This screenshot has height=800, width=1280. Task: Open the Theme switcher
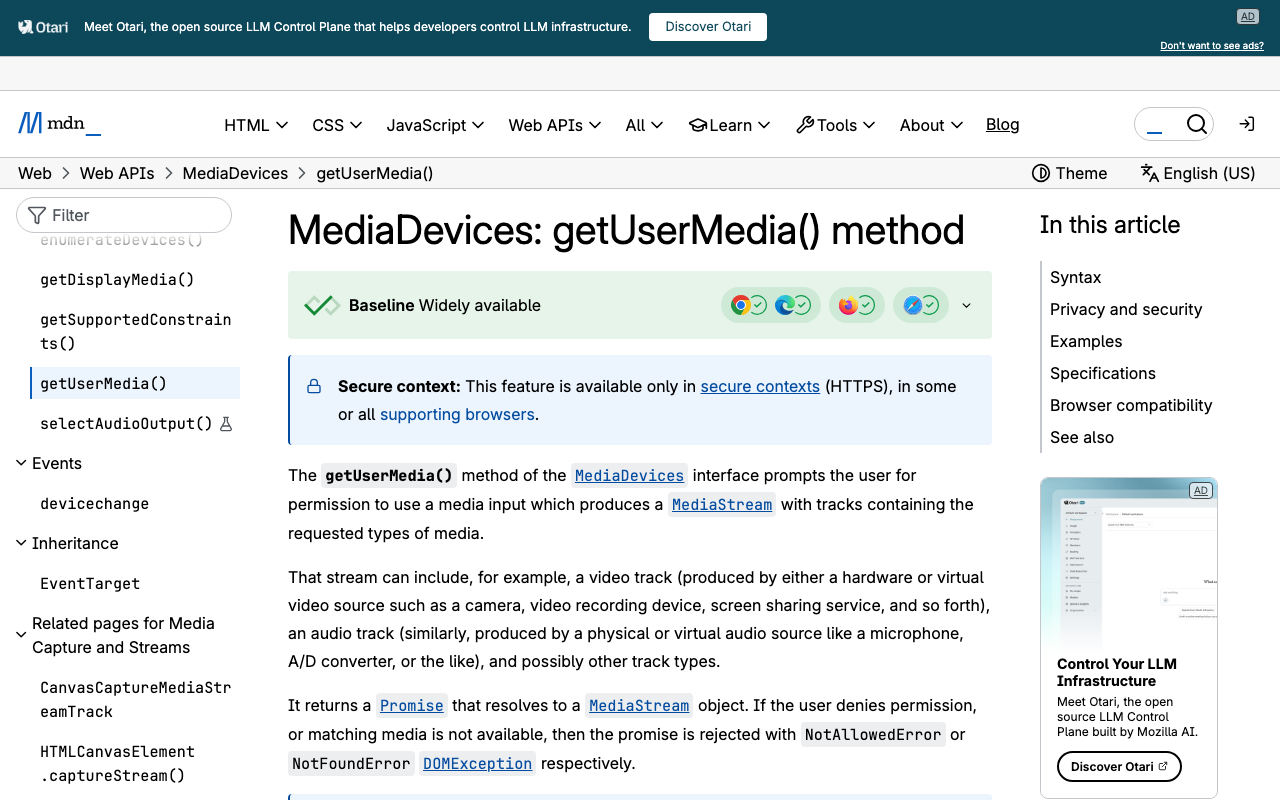pyautogui.click(x=1069, y=173)
